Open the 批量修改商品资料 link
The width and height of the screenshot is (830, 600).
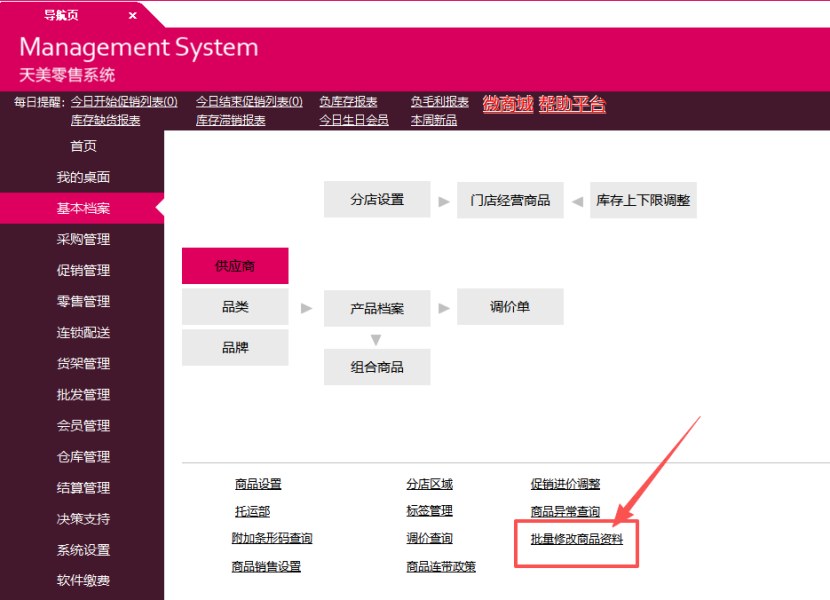click(x=577, y=539)
